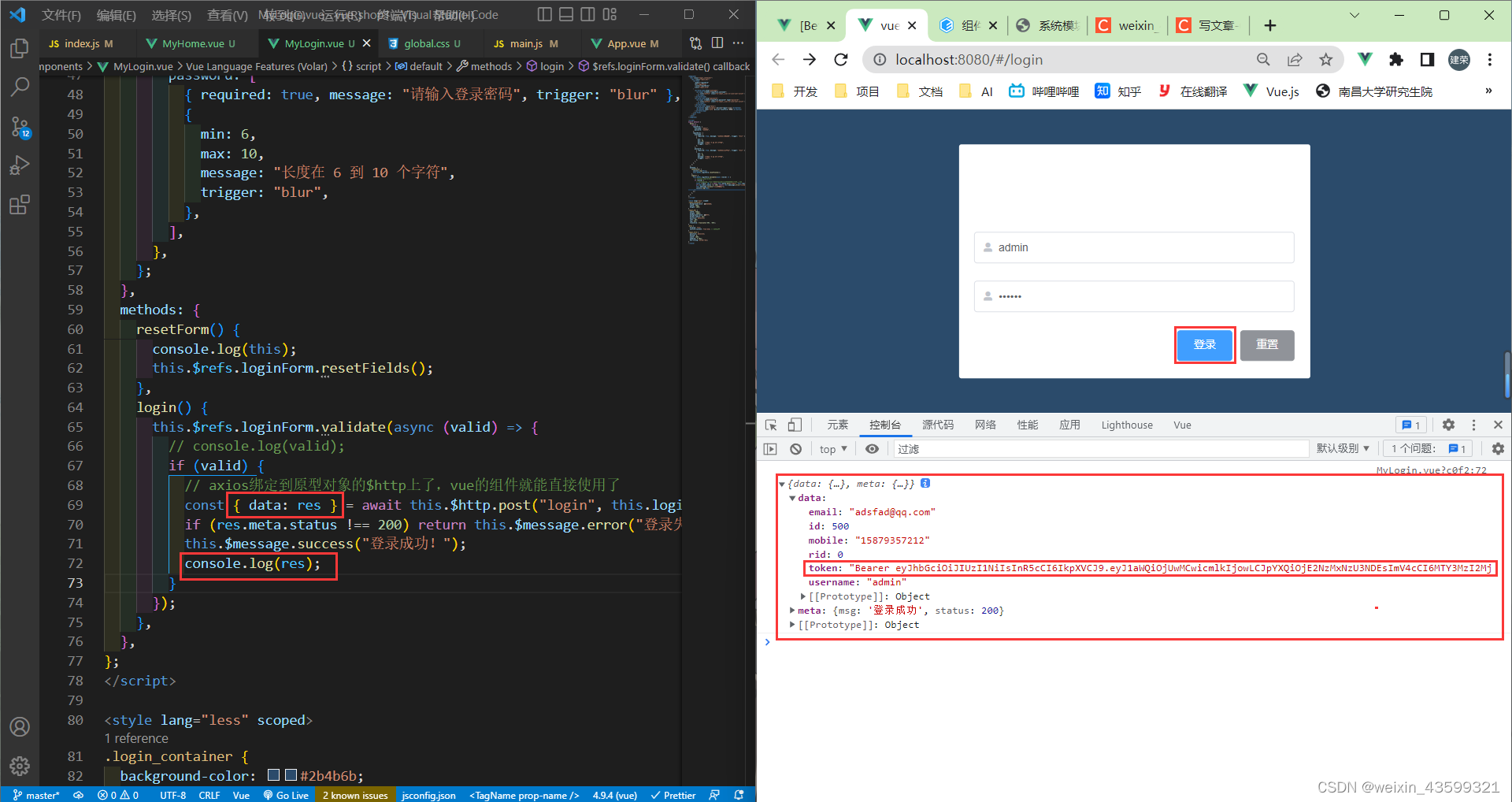The height and width of the screenshot is (802, 1512).
Task: Open DevTools settings gear
Action: point(1448,425)
